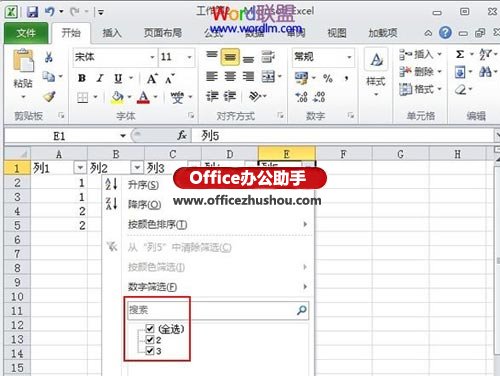Viewport: 500px width, 376px height.
Task: Toggle the Select All (全选) checkbox
Action: [x=150, y=329]
